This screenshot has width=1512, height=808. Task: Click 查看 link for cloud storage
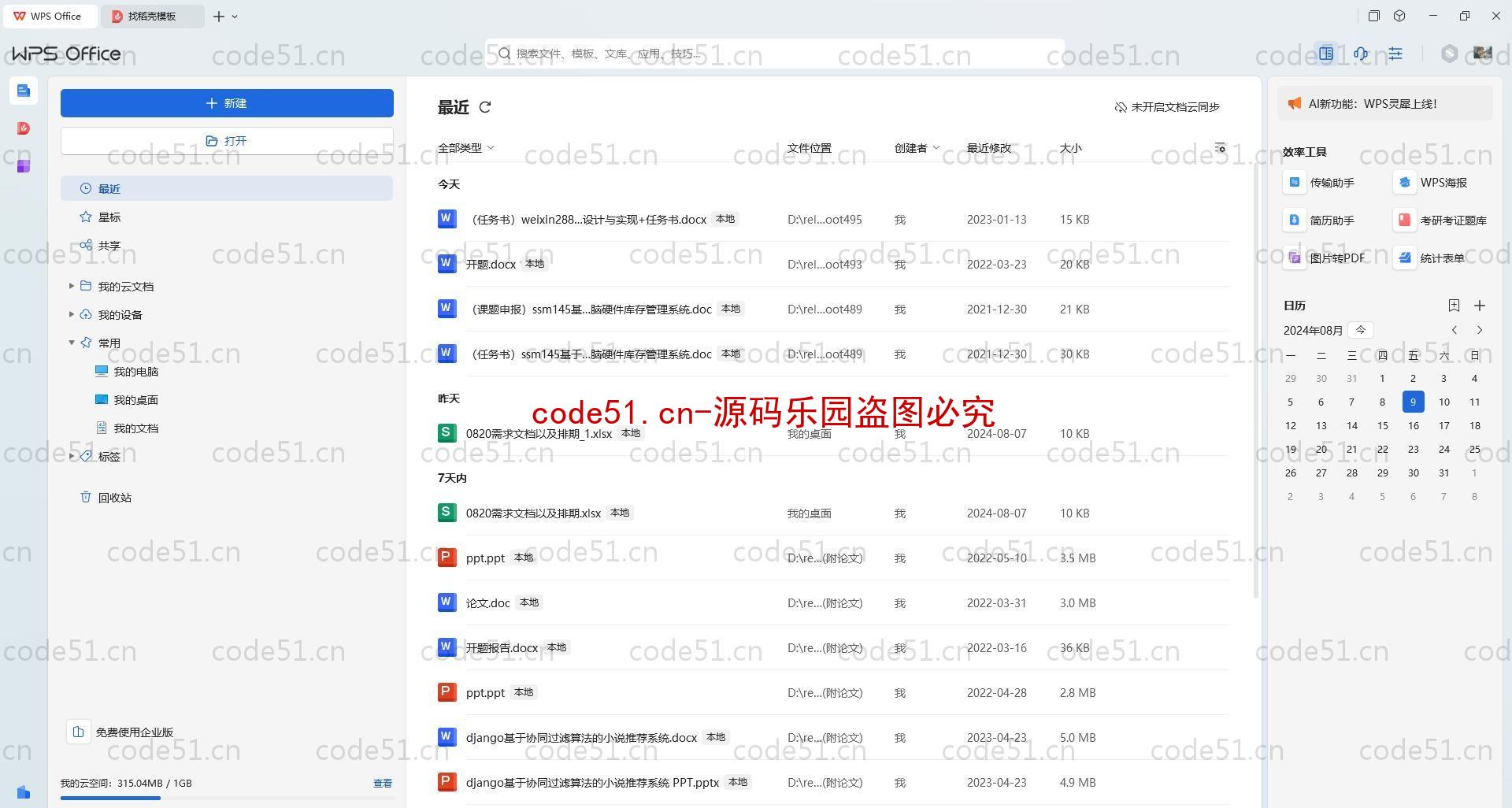383,784
